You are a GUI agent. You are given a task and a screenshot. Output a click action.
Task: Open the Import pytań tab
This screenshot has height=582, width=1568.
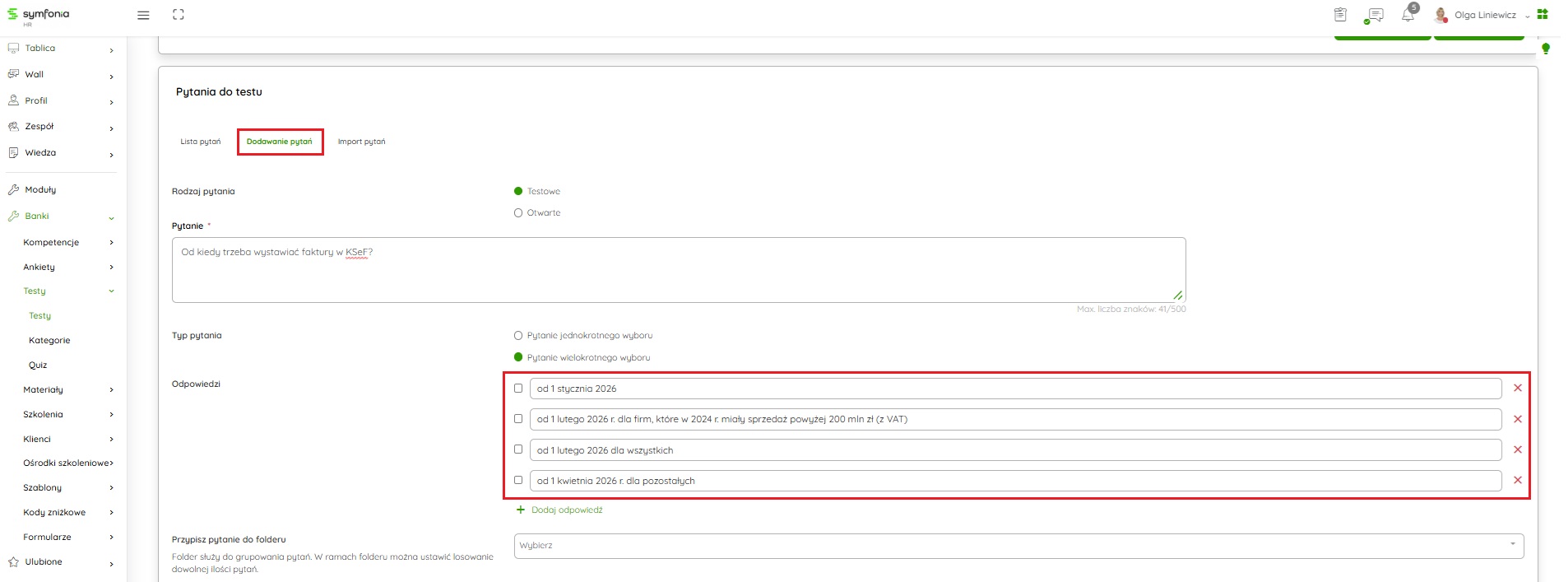click(x=361, y=142)
